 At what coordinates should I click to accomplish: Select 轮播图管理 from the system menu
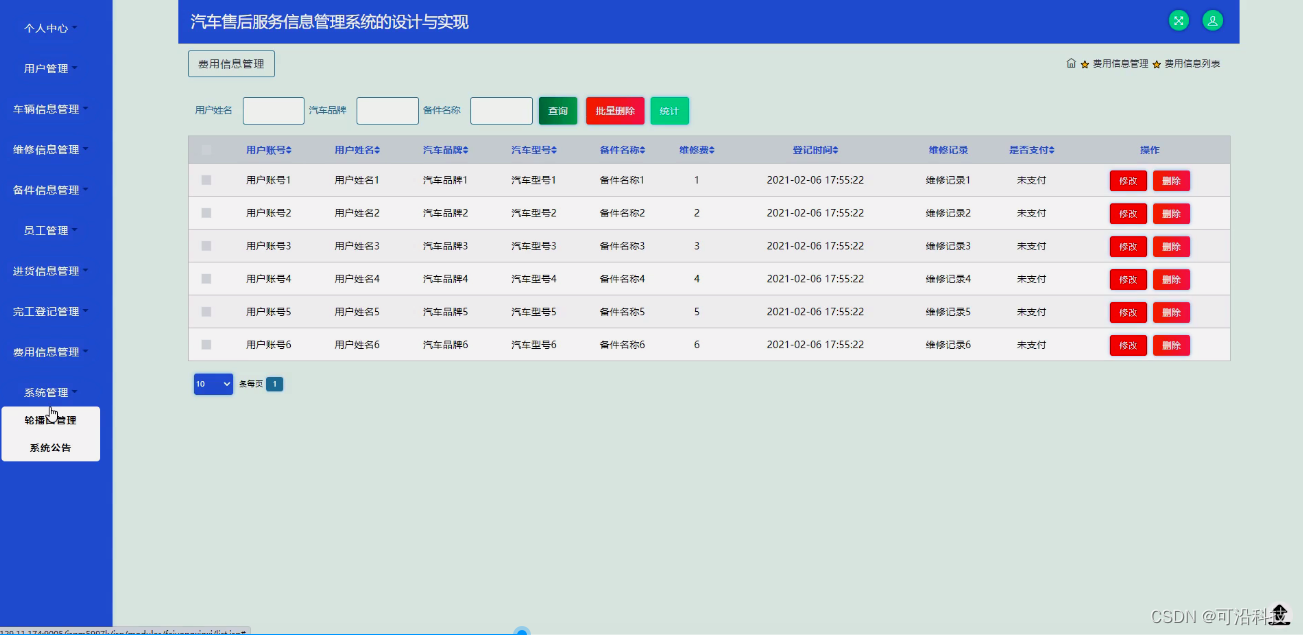pos(50,418)
